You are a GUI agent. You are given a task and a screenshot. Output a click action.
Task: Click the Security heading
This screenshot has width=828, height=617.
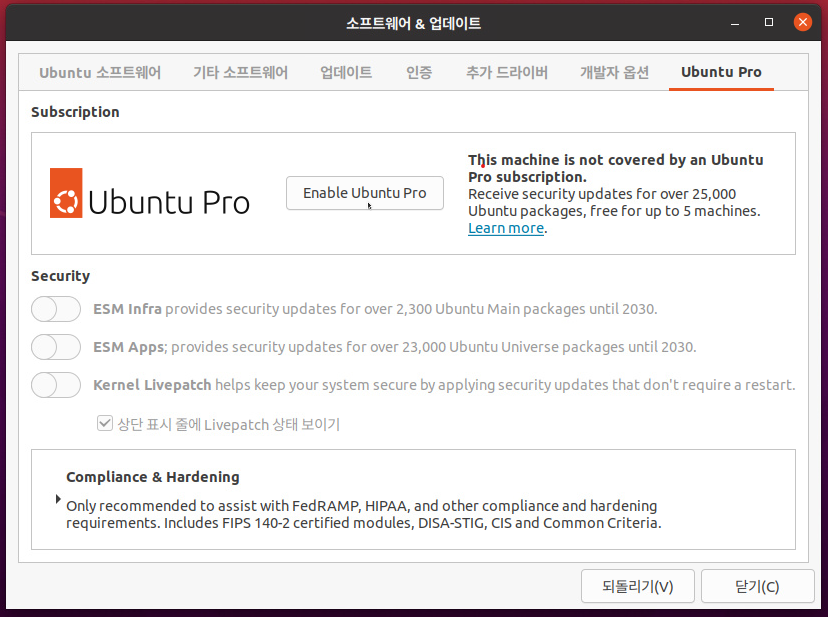click(60, 276)
